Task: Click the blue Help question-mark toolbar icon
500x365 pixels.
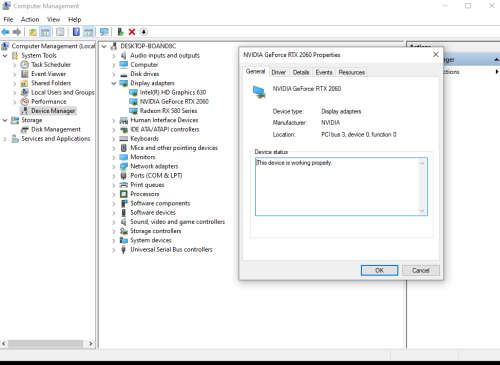Action: click(x=76, y=32)
